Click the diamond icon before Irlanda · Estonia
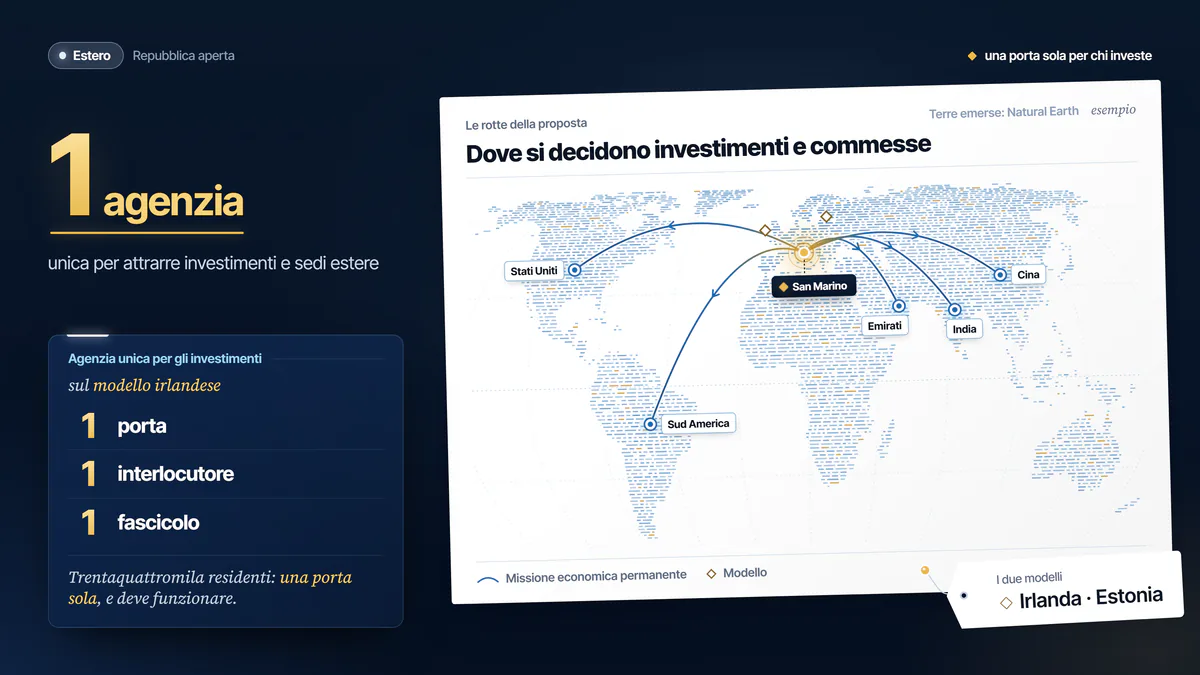Image resolution: width=1200 pixels, height=675 pixels. pos(1006,603)
